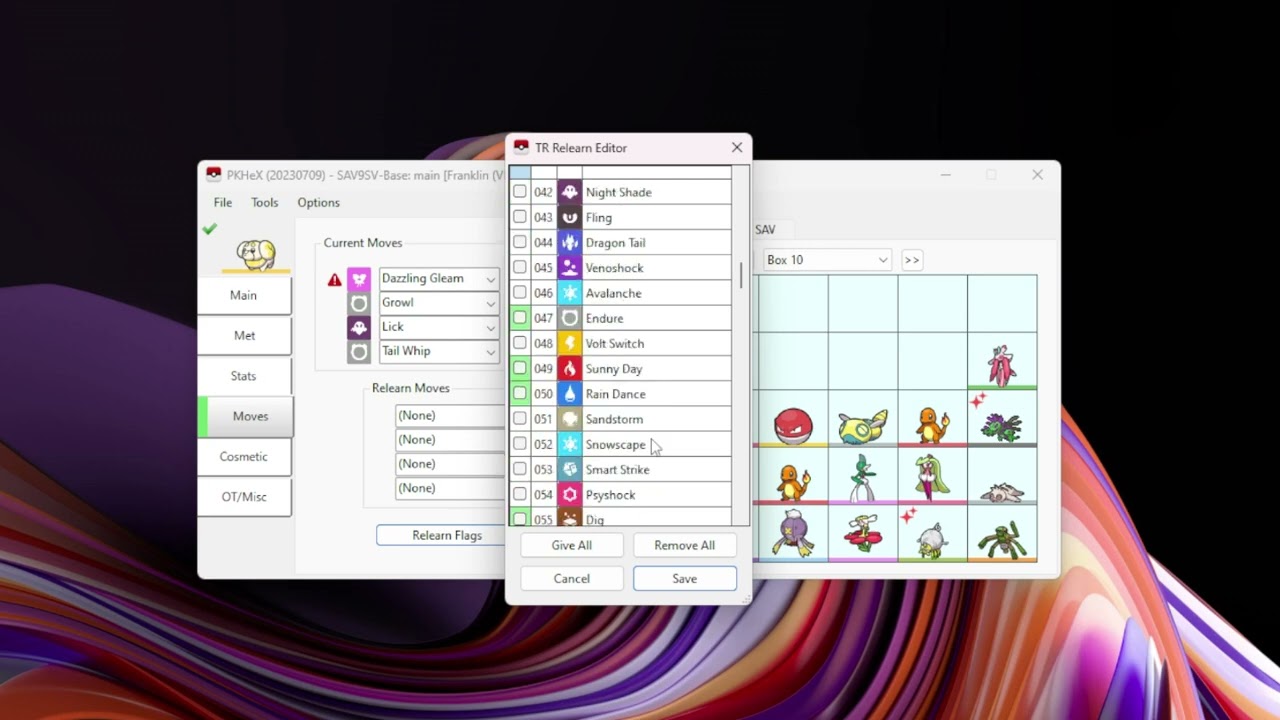Open the File menu in PKHeX

[x=223, y=202]
